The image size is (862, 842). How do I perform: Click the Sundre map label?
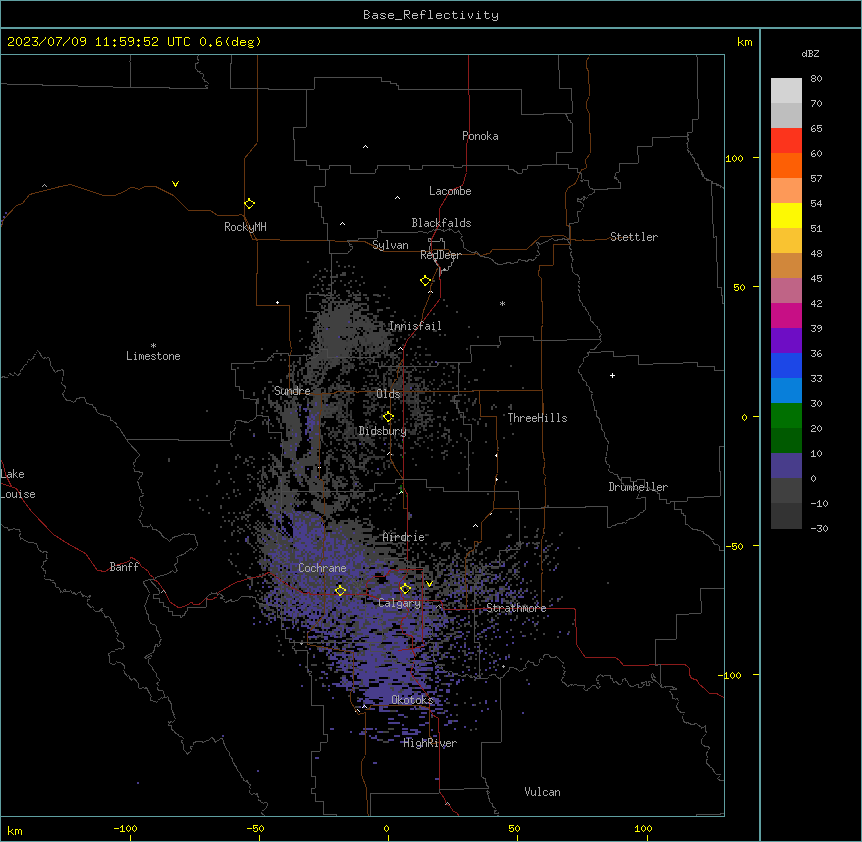tap(292, 391)
